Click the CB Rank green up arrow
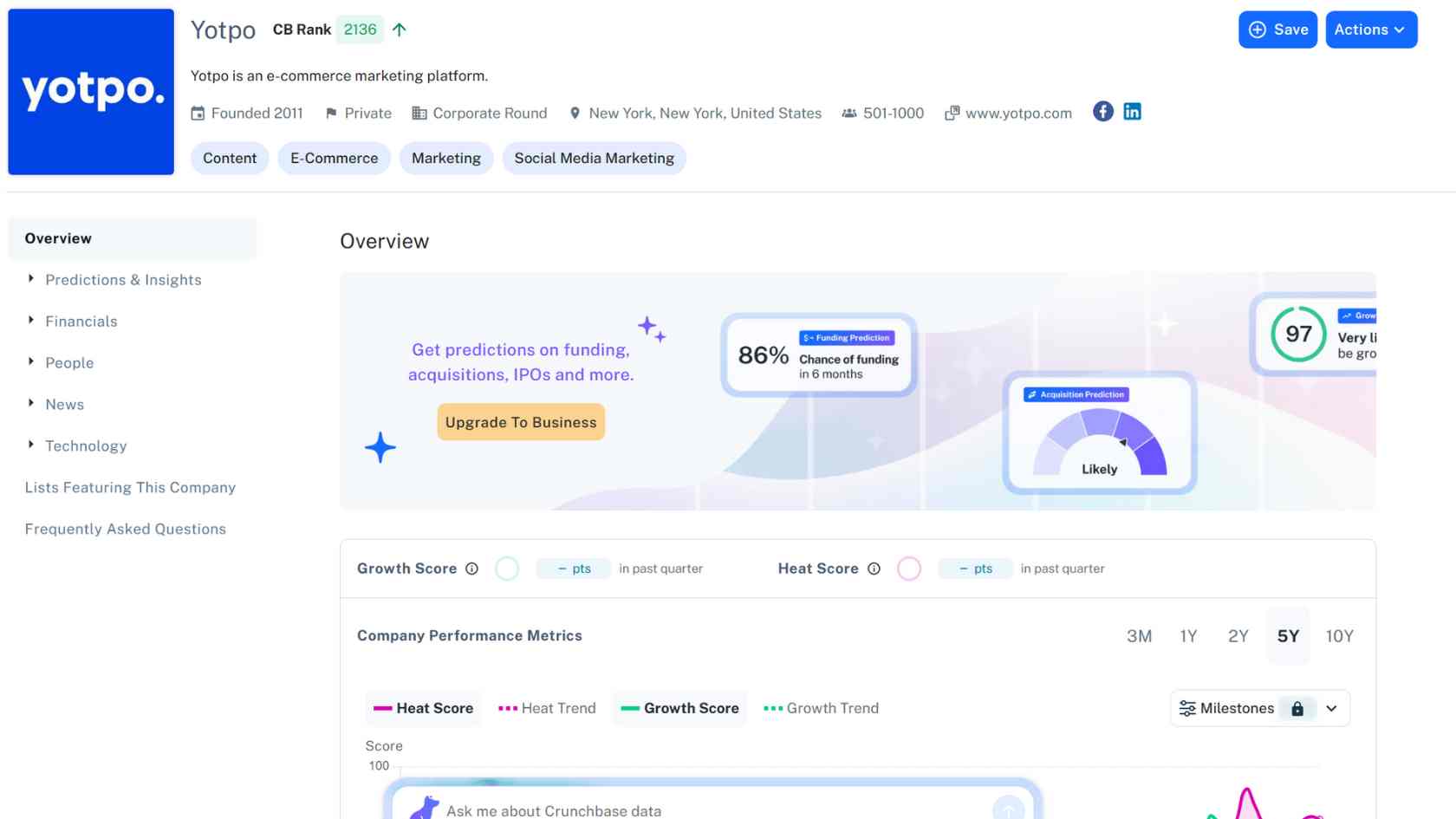 coord(400,29)
